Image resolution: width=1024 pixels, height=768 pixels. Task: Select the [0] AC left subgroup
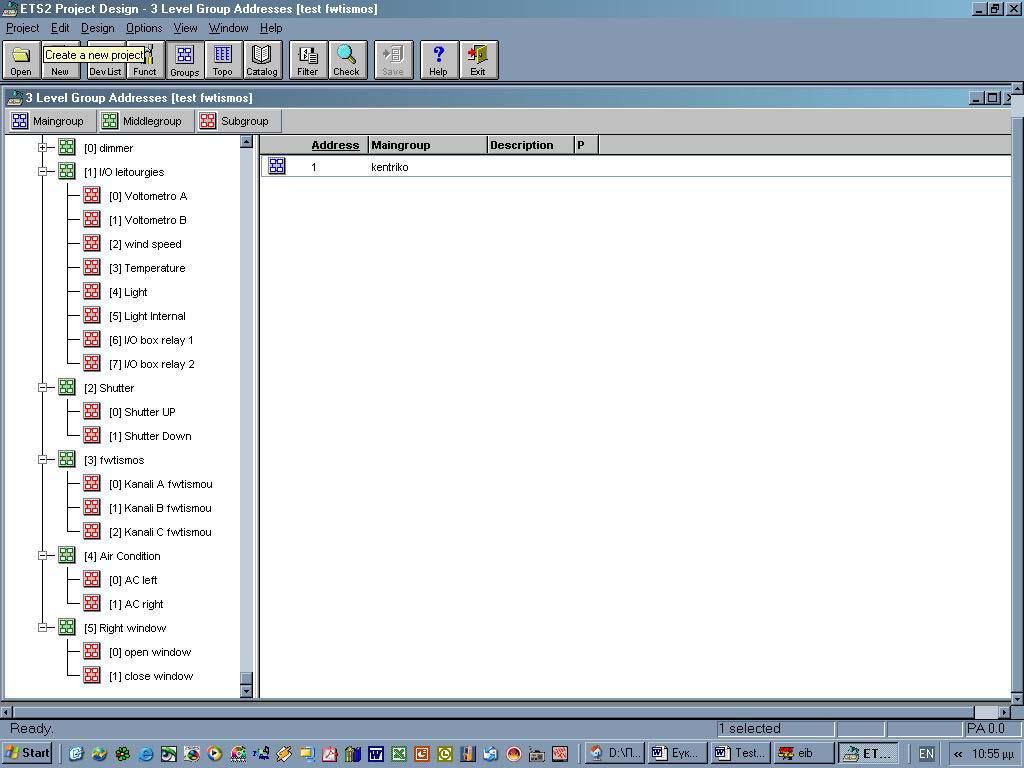[x=133, y=580]
